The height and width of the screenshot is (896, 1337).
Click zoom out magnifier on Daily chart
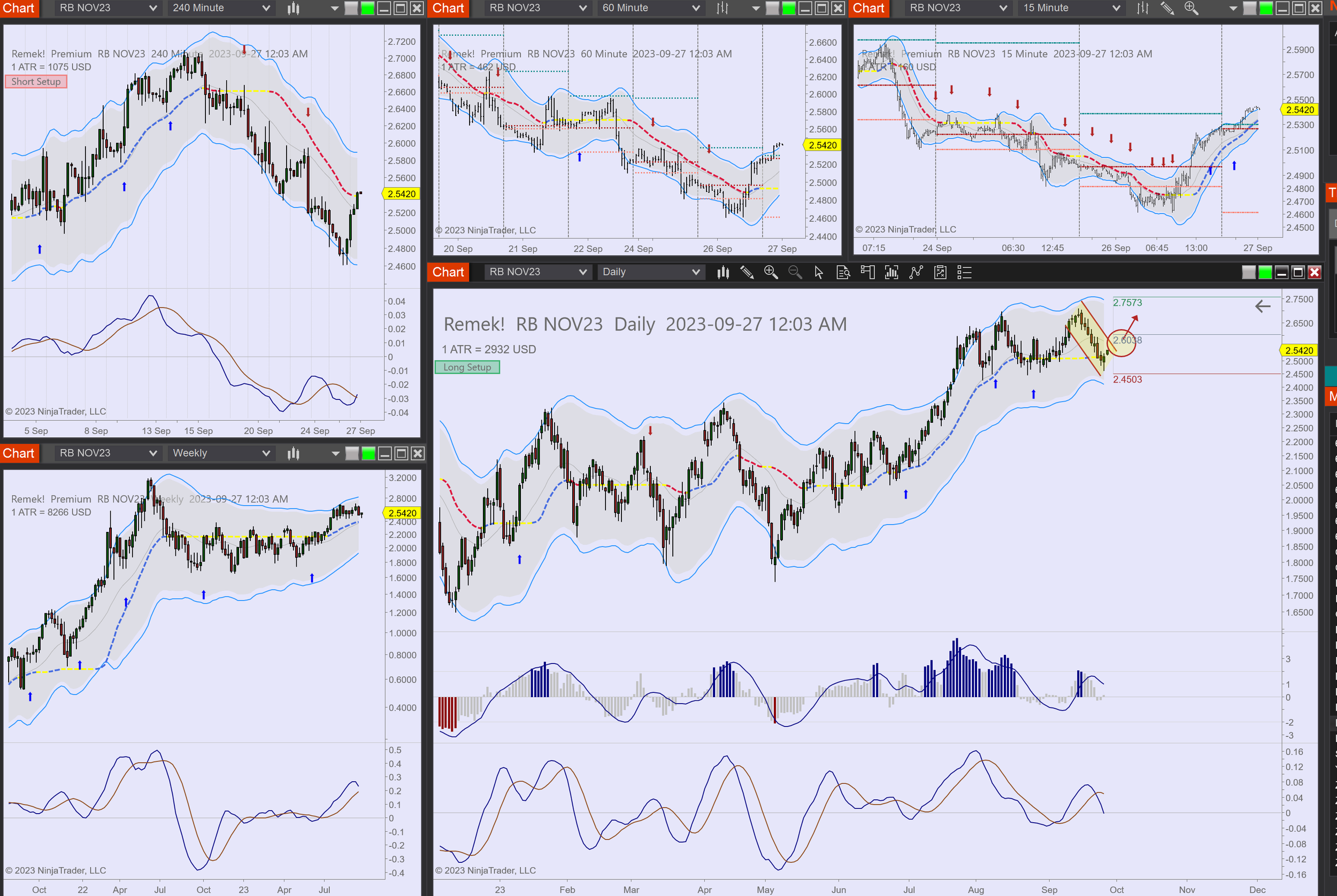[795, 272]
